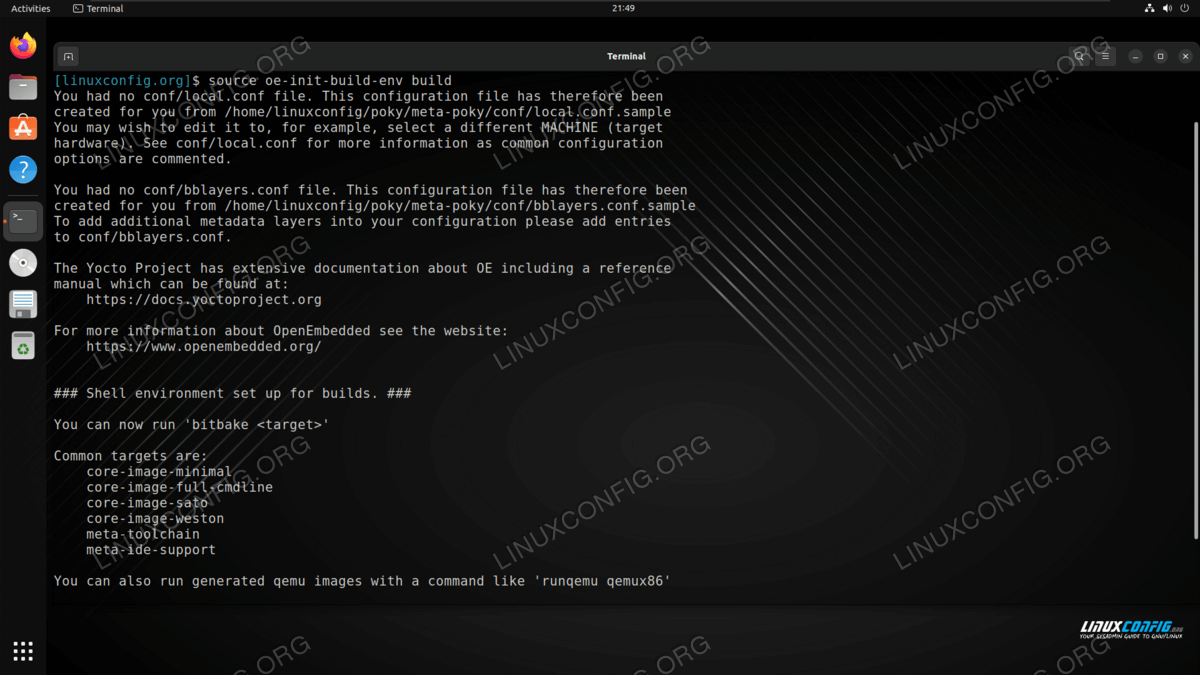Open the Terminal app menu in top bar
1200x675 pixels.
[98, 8]
